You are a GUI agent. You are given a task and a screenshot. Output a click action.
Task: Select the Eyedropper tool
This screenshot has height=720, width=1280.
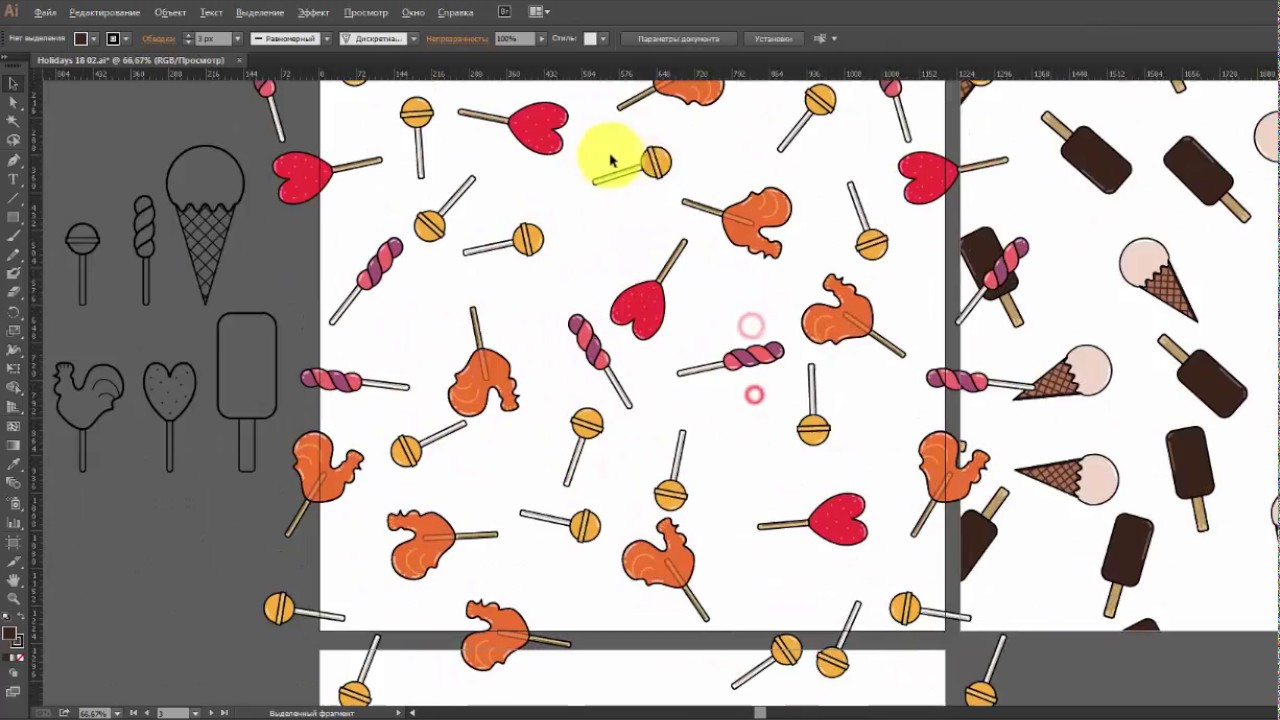13,465
